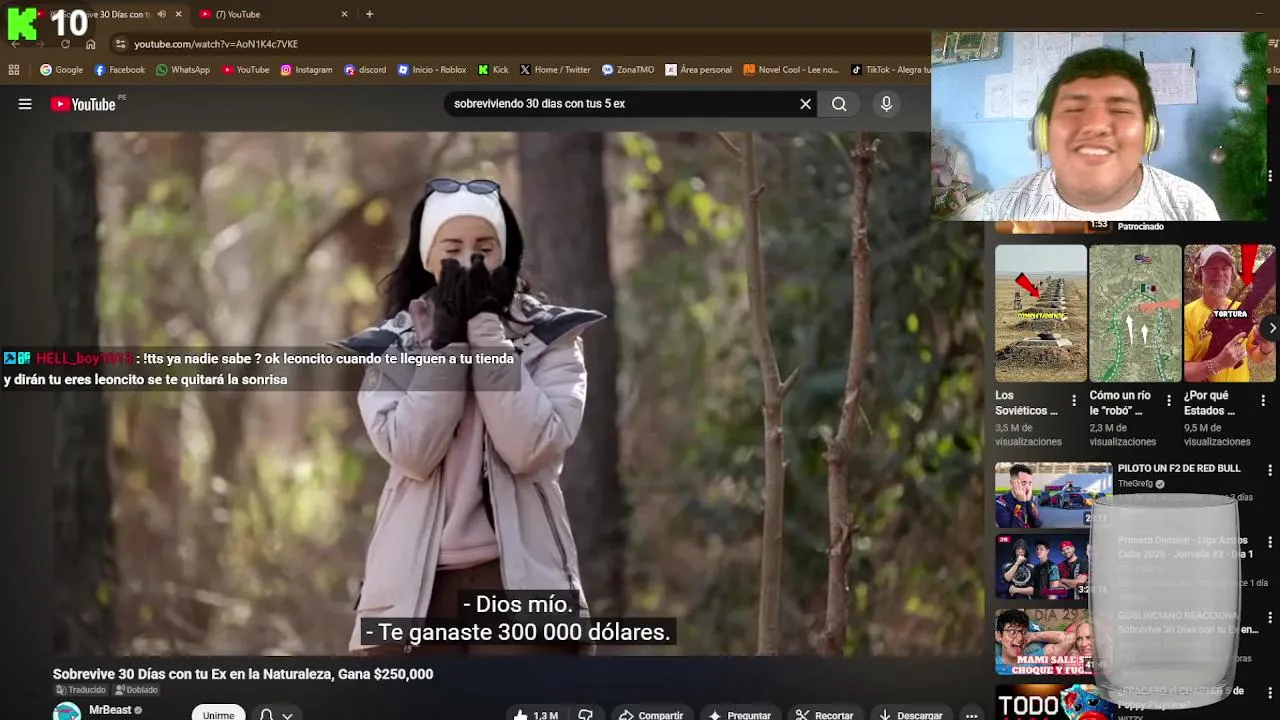Screen dimensions: 1280x720
Task: Advance the shorts shelf with next arrow
Action: click(1271, 328)
